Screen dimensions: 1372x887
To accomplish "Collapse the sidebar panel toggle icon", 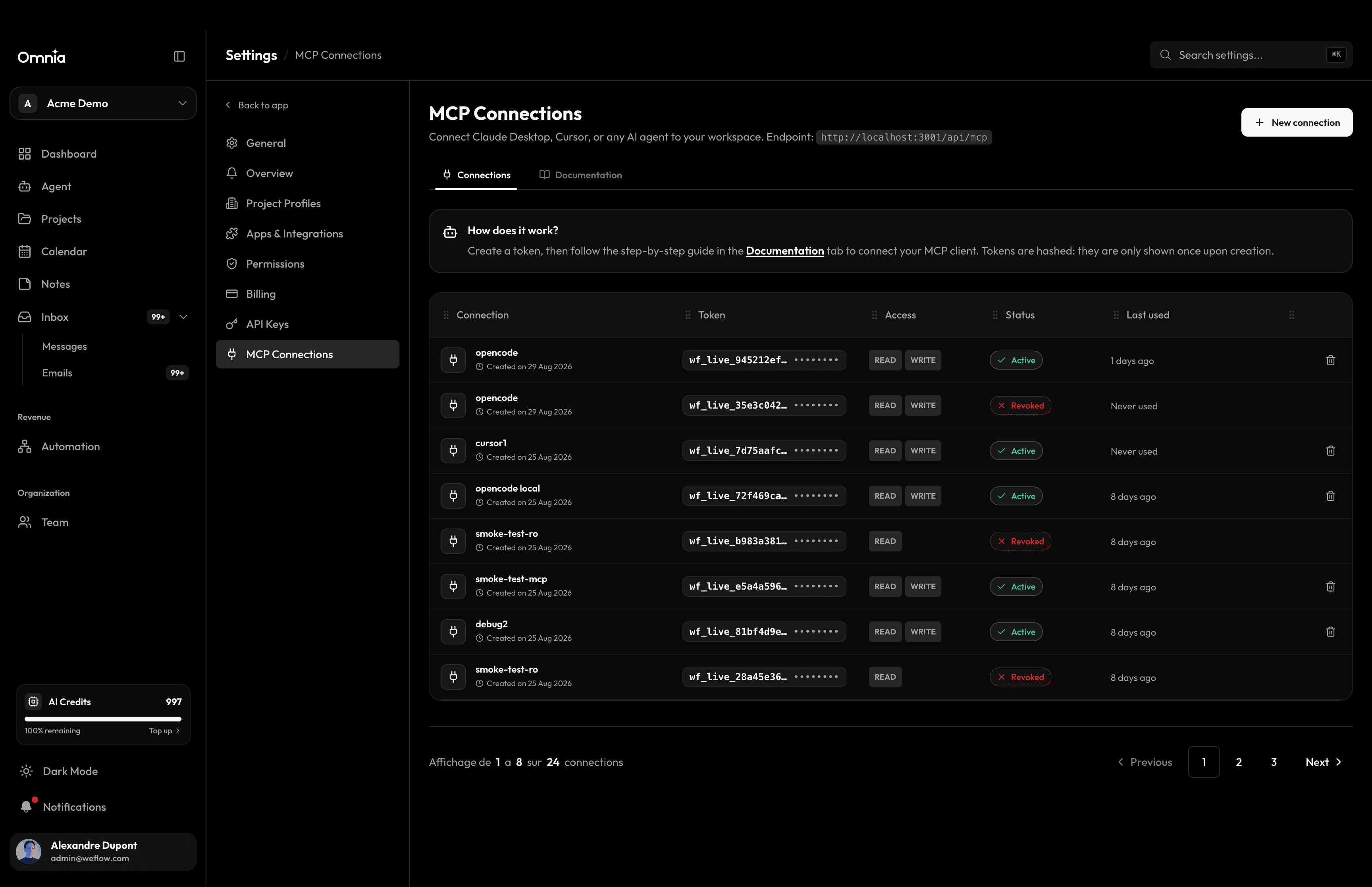I will pyautogui.click(x=179, y=56).
